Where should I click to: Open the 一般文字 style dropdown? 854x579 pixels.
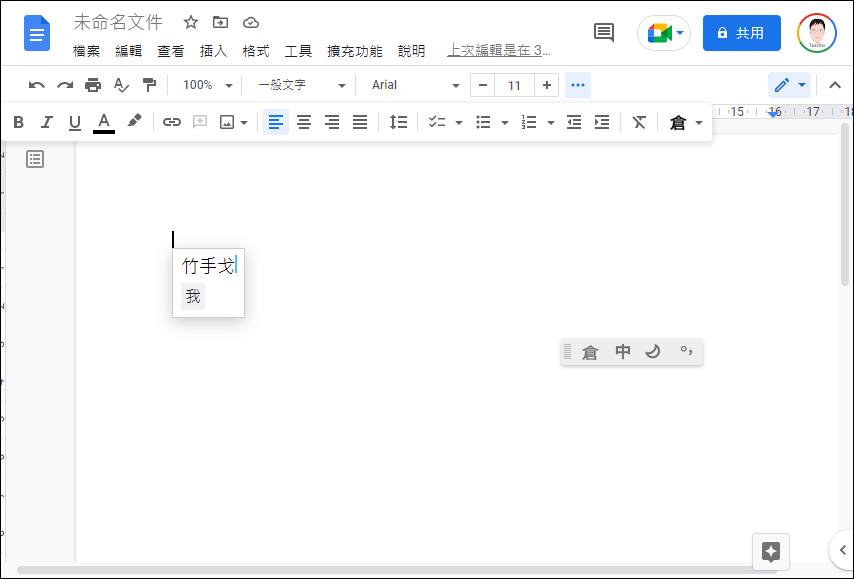pyautogui.click(x=301, y=86)
